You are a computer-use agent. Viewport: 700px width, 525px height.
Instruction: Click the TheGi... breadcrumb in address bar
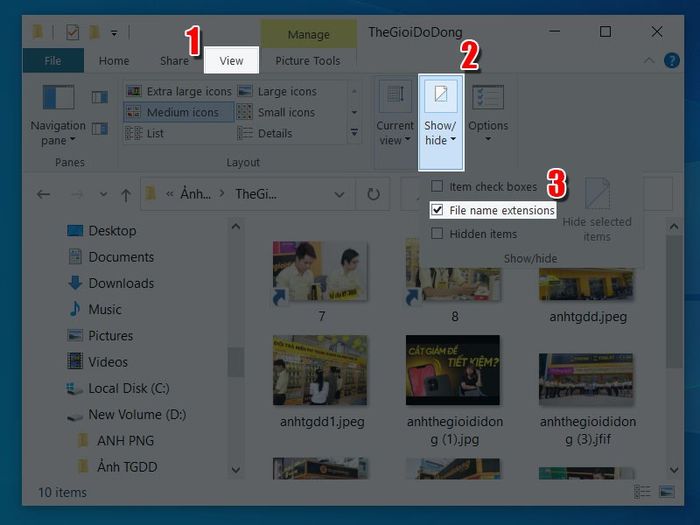point(256,194)
